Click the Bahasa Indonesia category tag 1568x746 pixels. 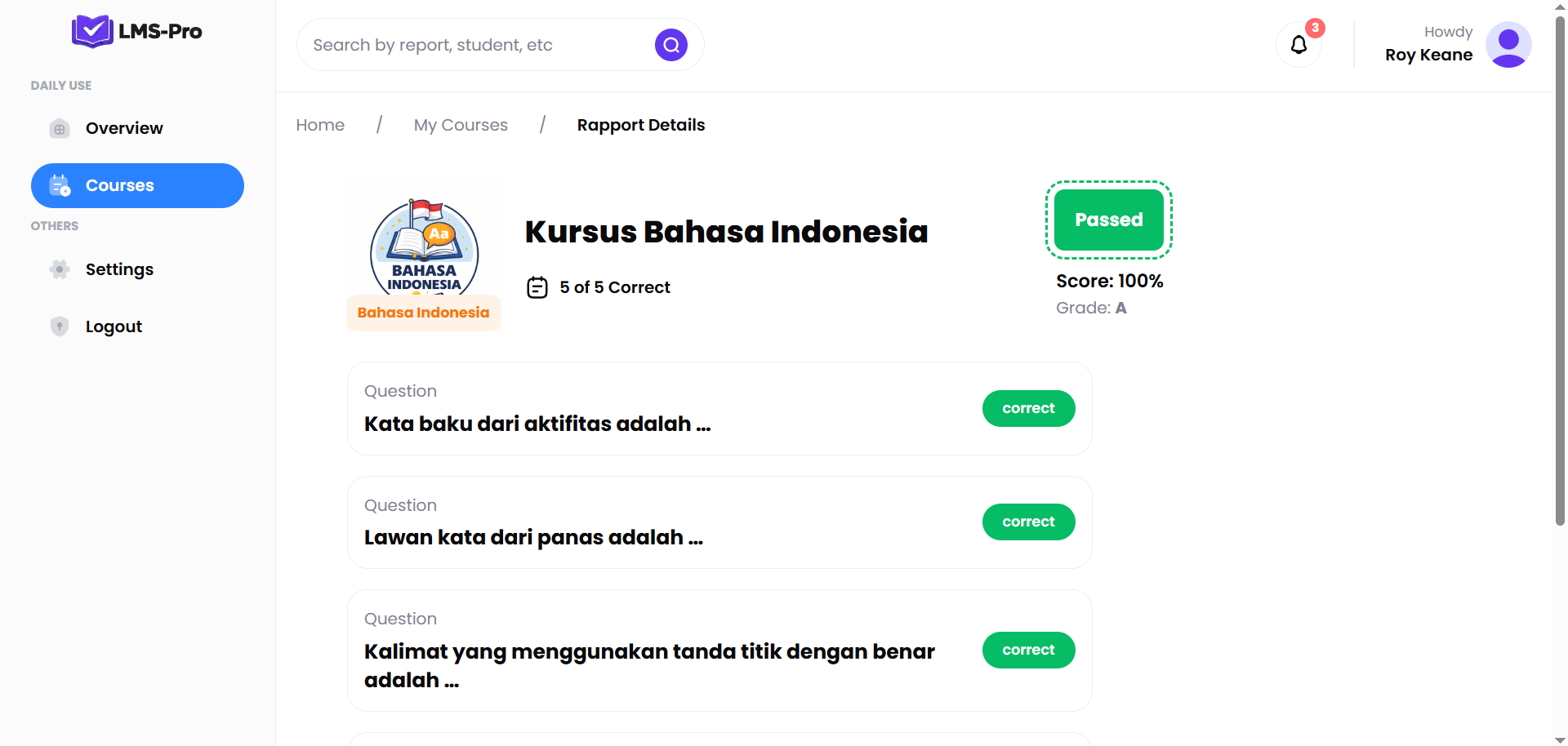point(423,313)
